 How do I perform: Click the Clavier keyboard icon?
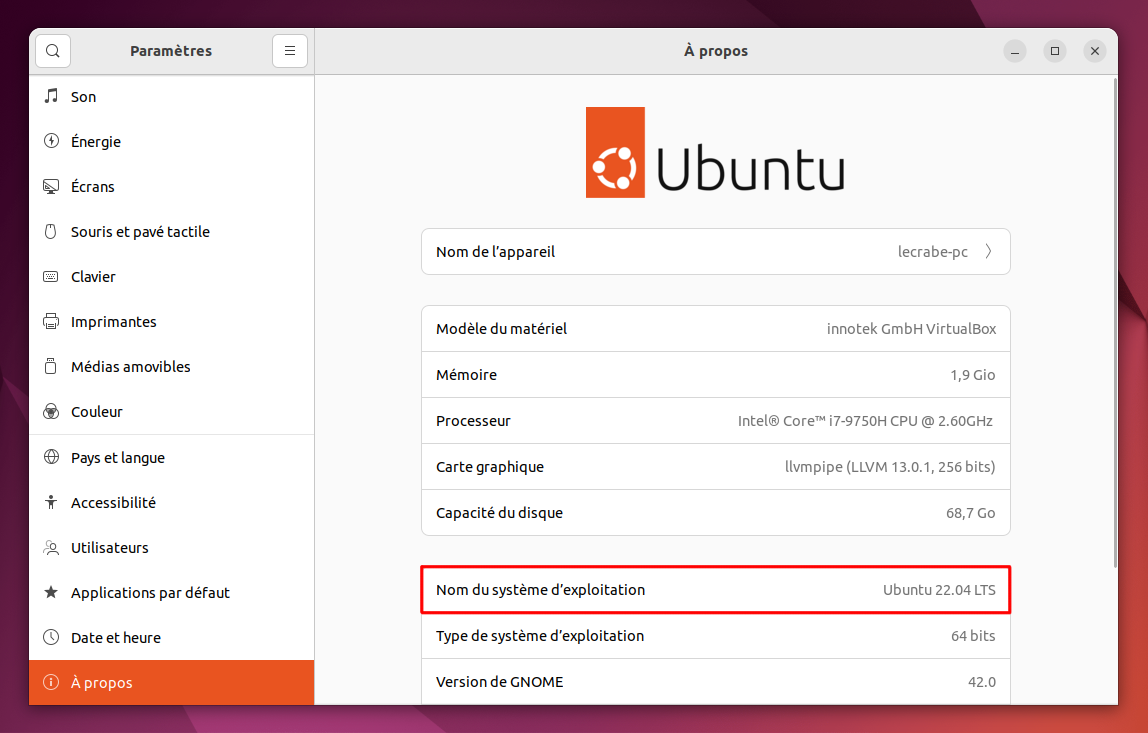coord(51,276)
